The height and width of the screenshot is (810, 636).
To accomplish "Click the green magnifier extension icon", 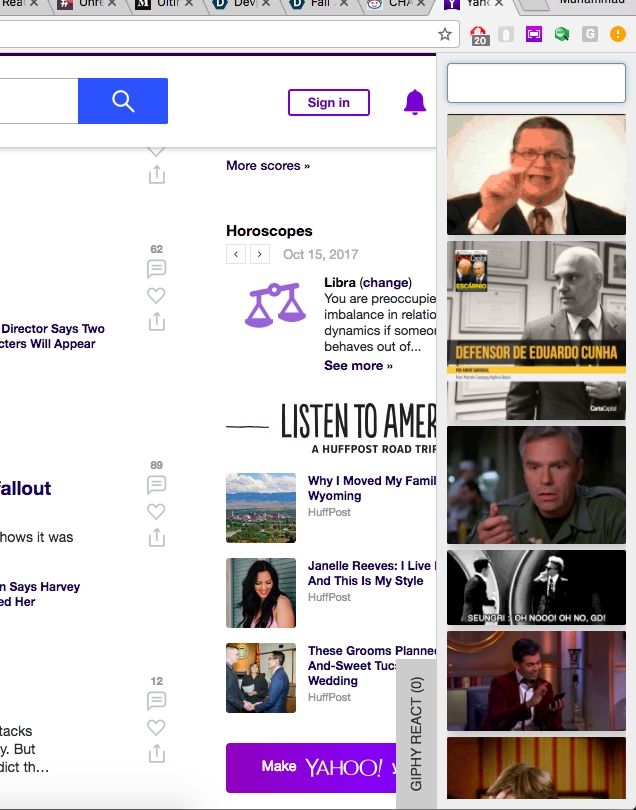I will click(x=562, y=35).
